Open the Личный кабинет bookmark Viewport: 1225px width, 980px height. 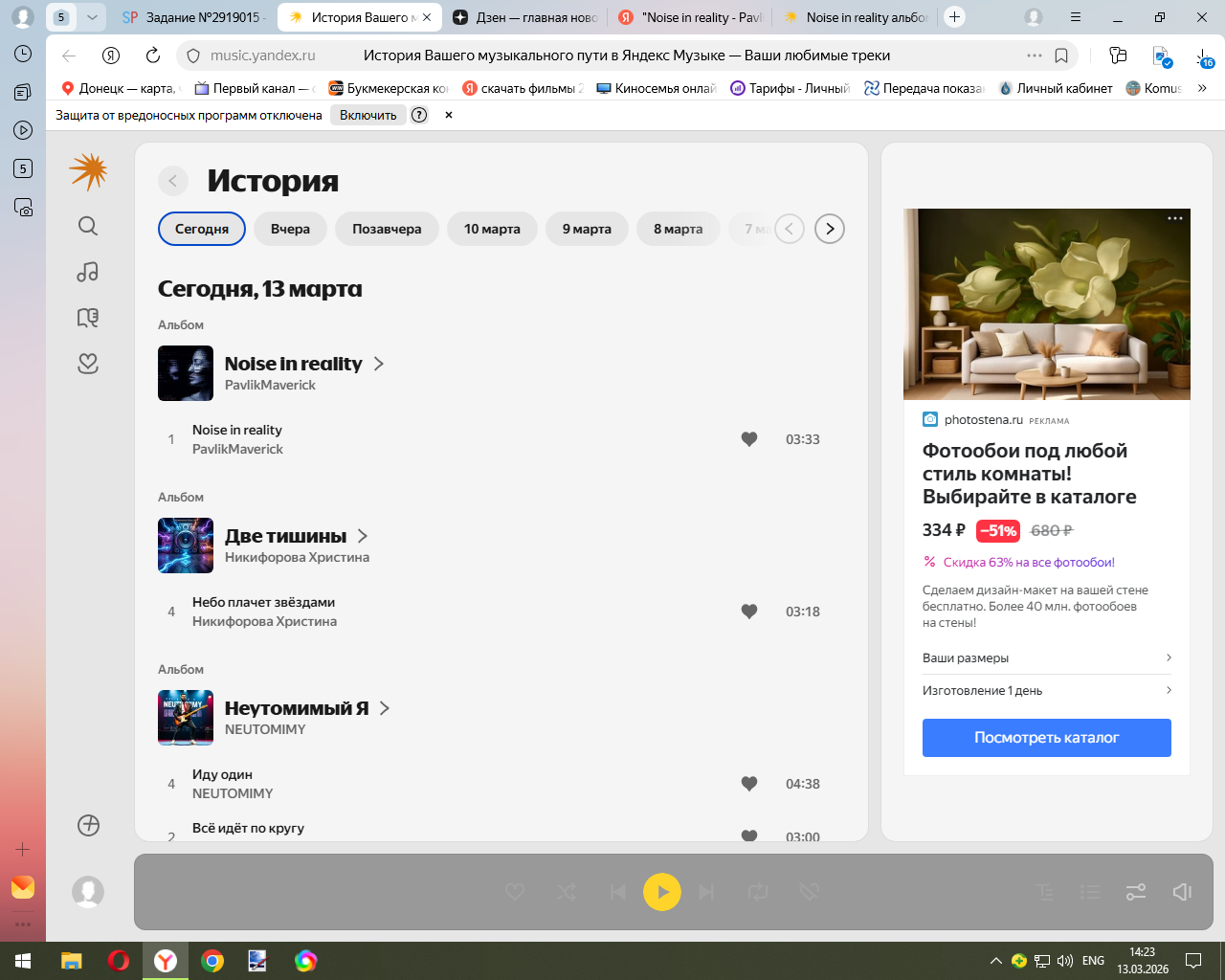click(1056, 88)
